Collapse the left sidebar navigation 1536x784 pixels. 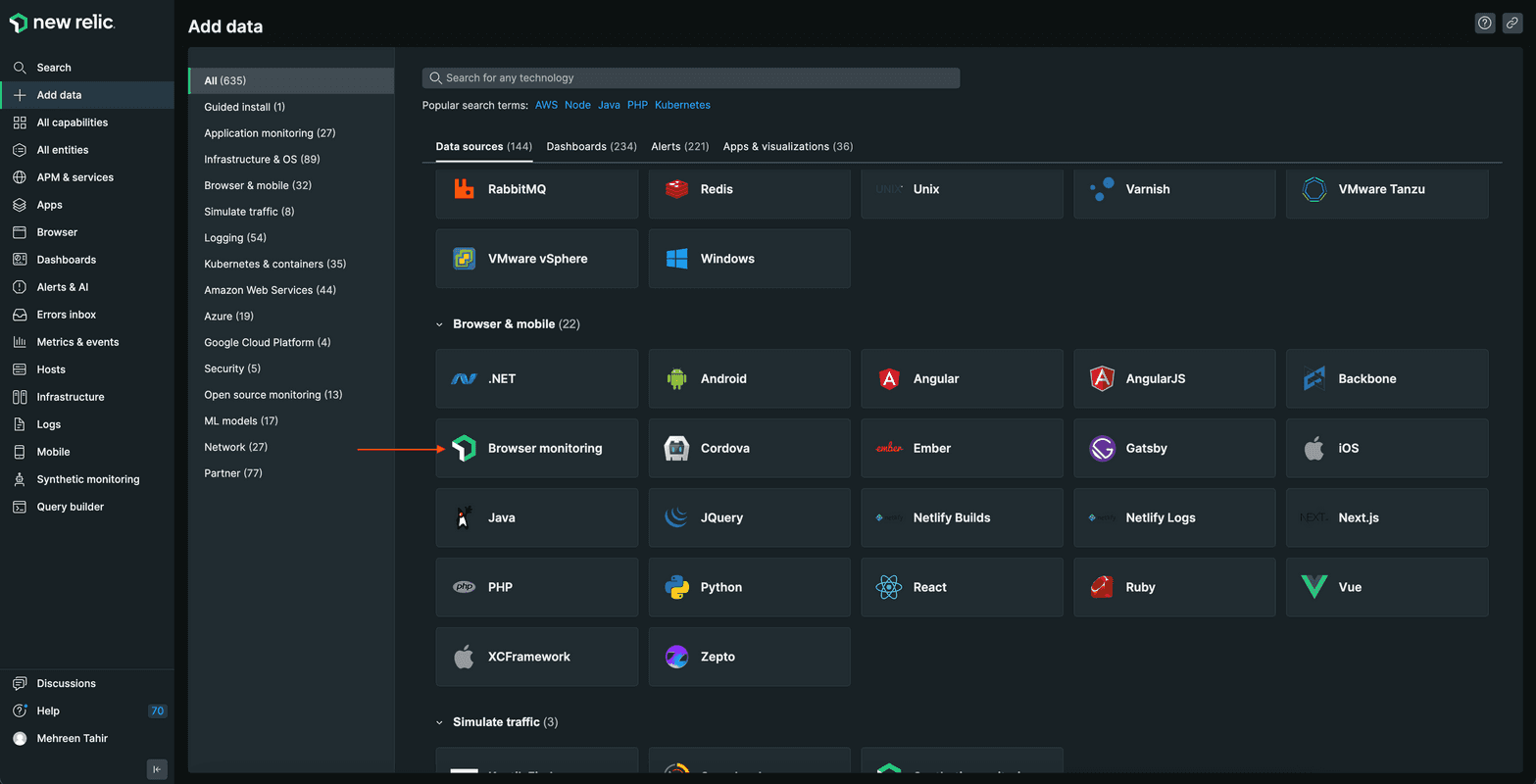(157, 769)
